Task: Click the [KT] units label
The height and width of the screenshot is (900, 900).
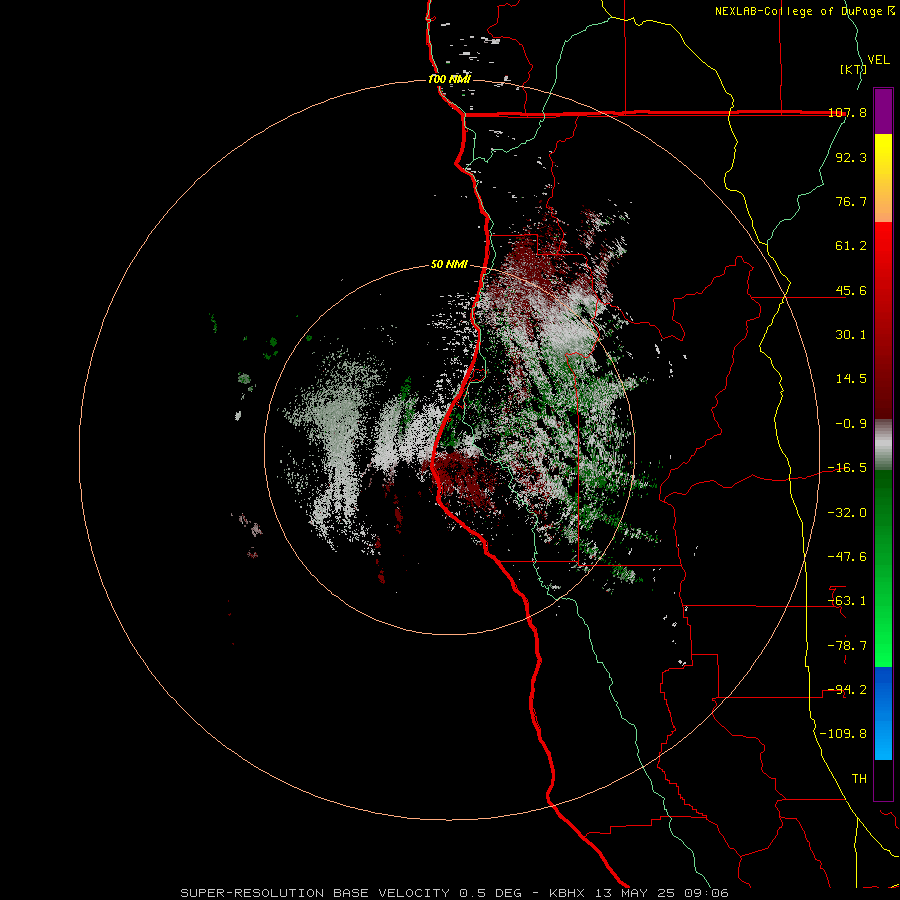Action: [x=853, y=69]
